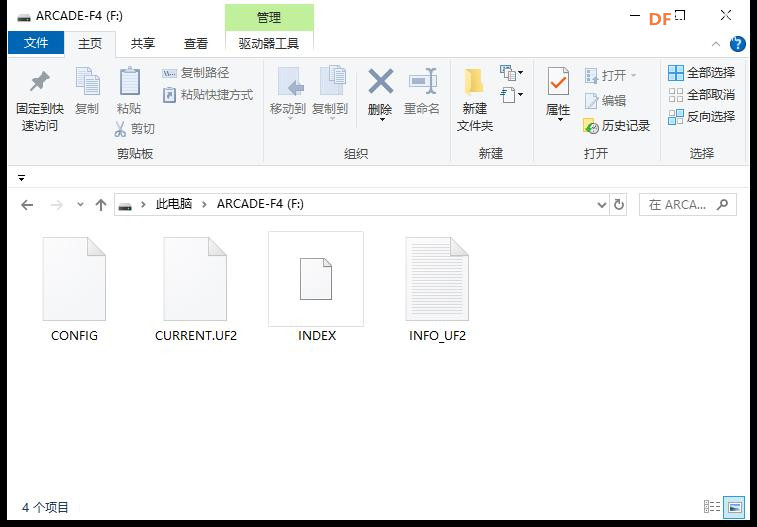Expand the Delete (删除) dropdown arrow
The width and height of the screenshot is (757, 527).
coord(381,120)
